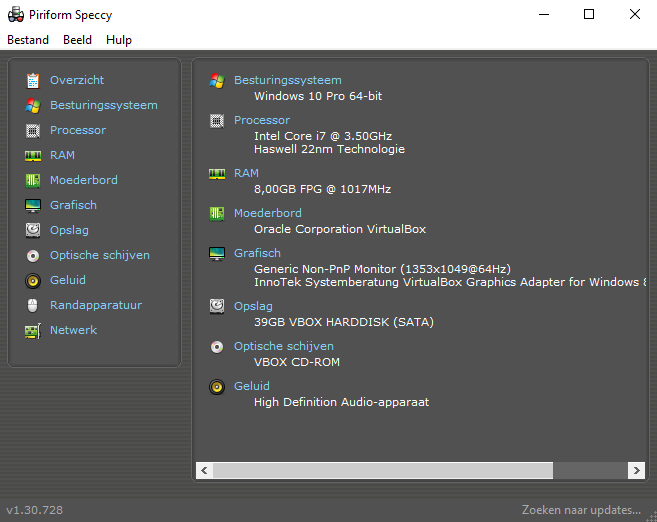Click the monitor icon beside Grafisch in sidebar
The width and height of the screenshot is (657, 522).
click(33, 205)
